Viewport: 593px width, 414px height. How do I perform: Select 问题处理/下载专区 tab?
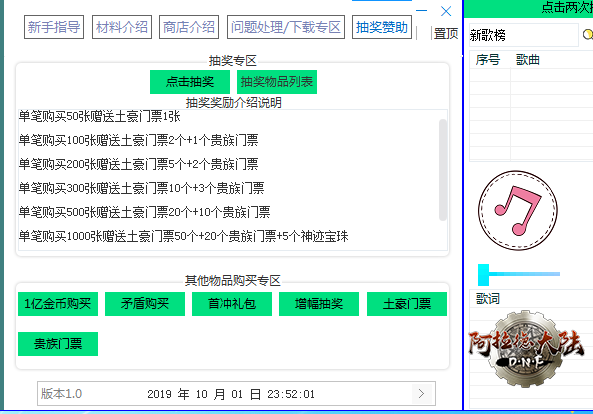coord(286,27)
